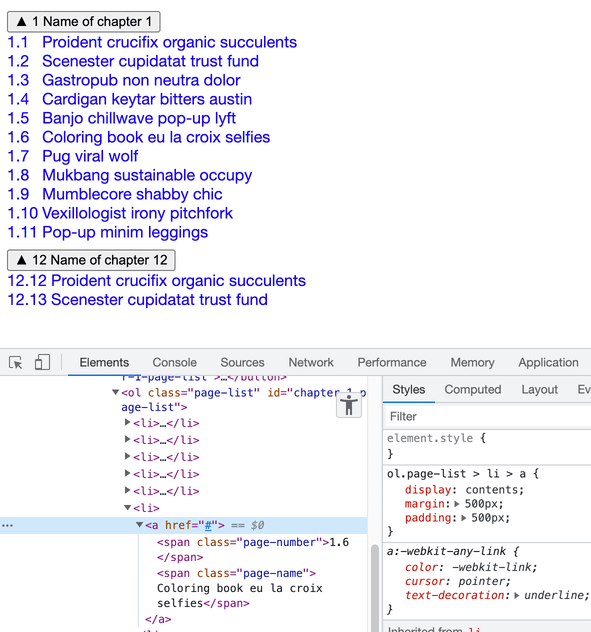Open link 1.2 Scenester cupidatat trust fund
The image size is (591, 632).
coord(133,61)
